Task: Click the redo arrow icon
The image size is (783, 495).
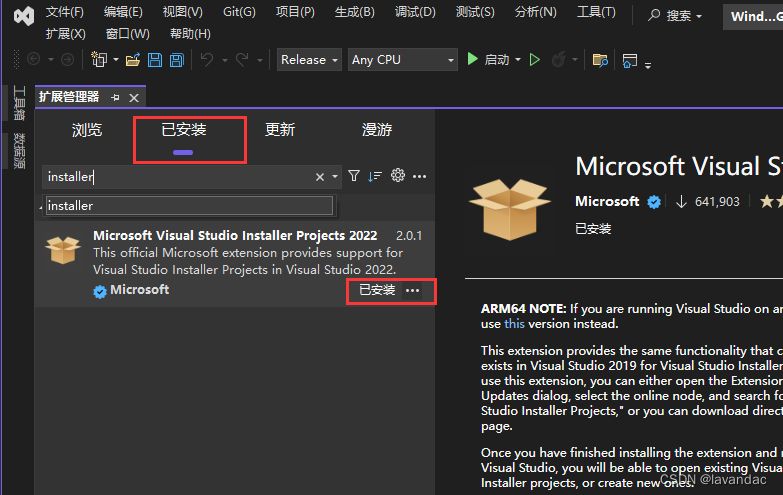Action: tap(242, 60)
